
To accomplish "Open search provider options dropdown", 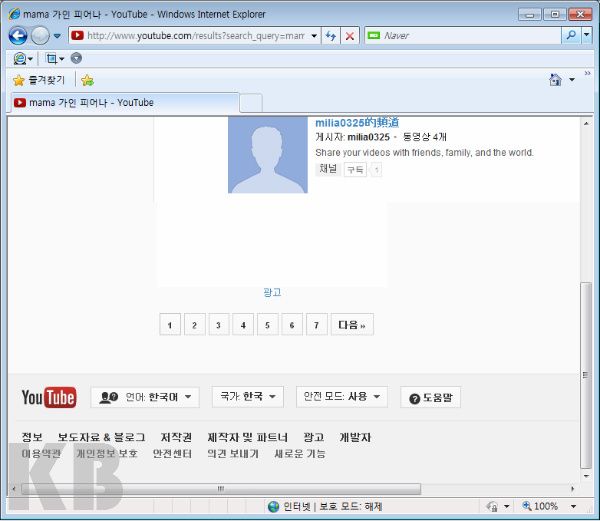I will 587,36.
